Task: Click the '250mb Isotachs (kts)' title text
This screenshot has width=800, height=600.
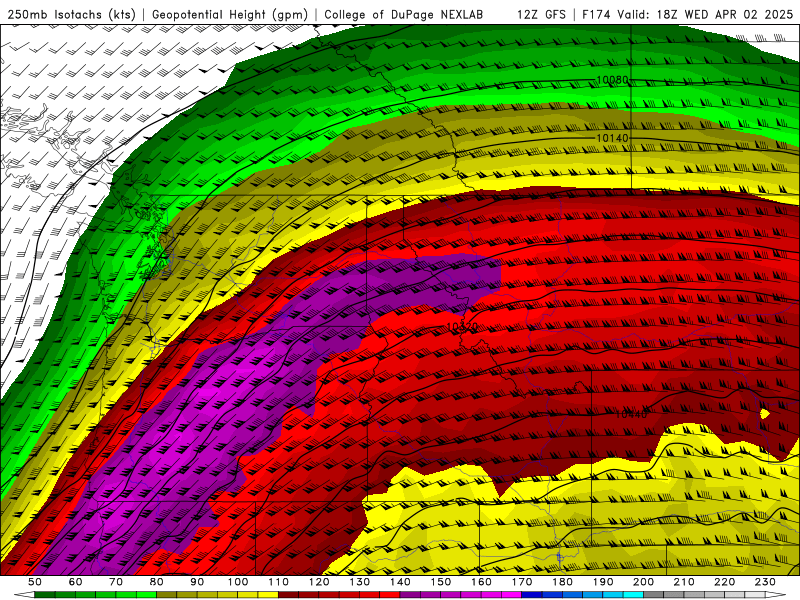Action: 71,15
